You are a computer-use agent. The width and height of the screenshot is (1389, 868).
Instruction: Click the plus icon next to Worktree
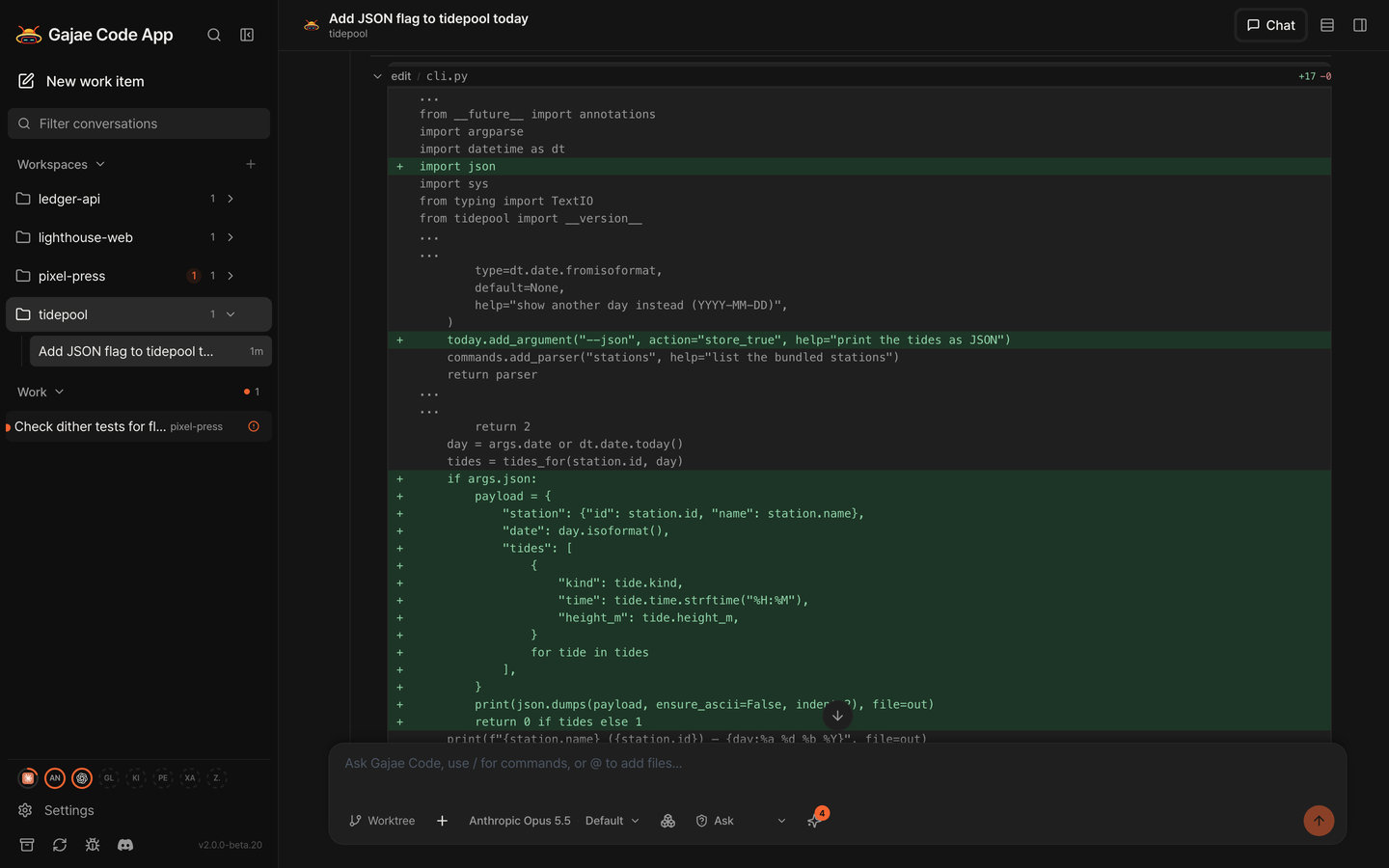coord(442,821)
